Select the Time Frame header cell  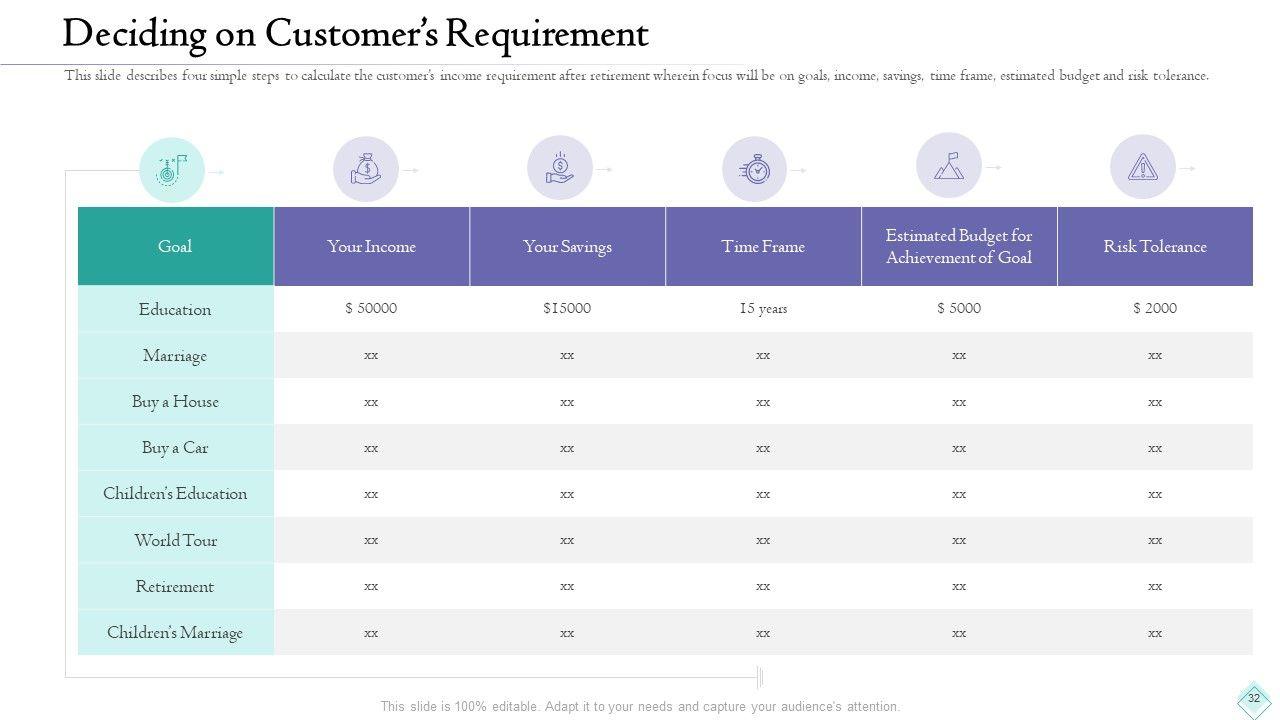[763, 246]
